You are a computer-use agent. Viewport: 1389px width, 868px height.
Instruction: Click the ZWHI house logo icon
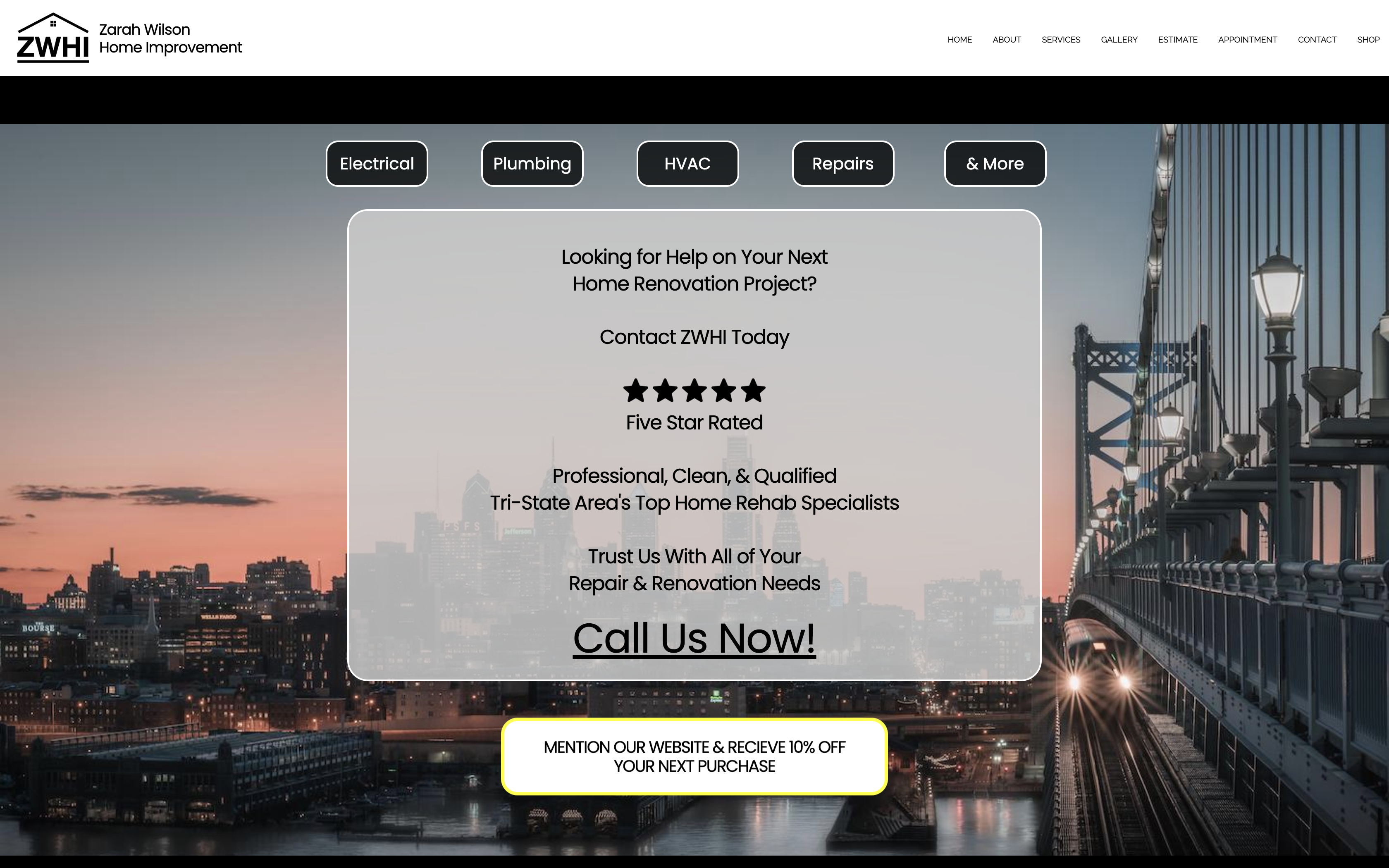pos(53,38)
